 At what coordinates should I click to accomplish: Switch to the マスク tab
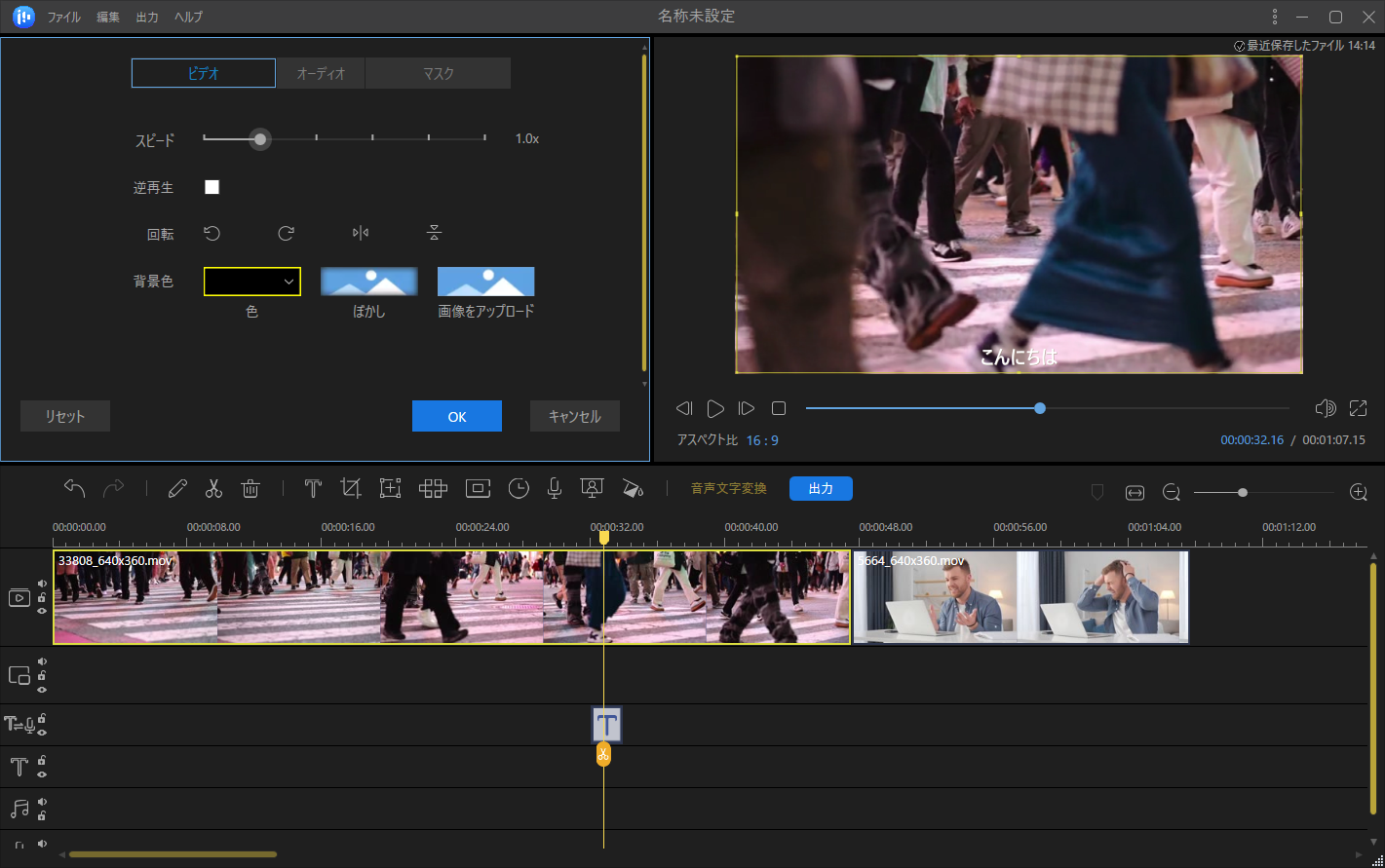(439, 73)
